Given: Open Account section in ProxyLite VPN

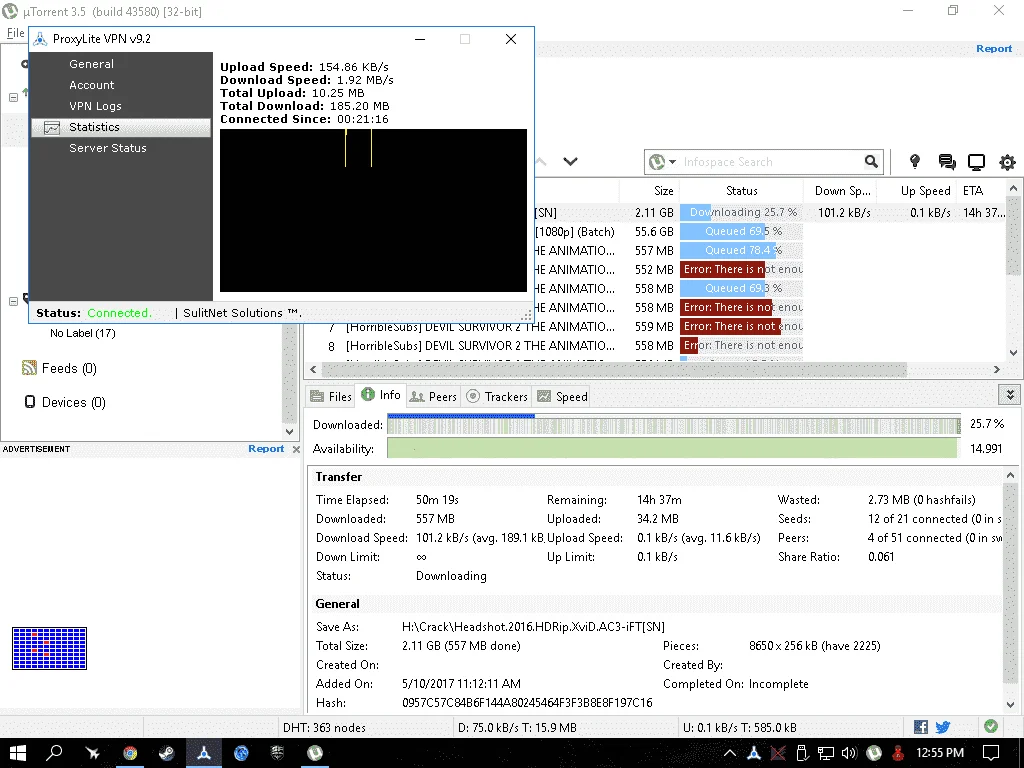Looking at the screenshot, I should coord(91,85).
